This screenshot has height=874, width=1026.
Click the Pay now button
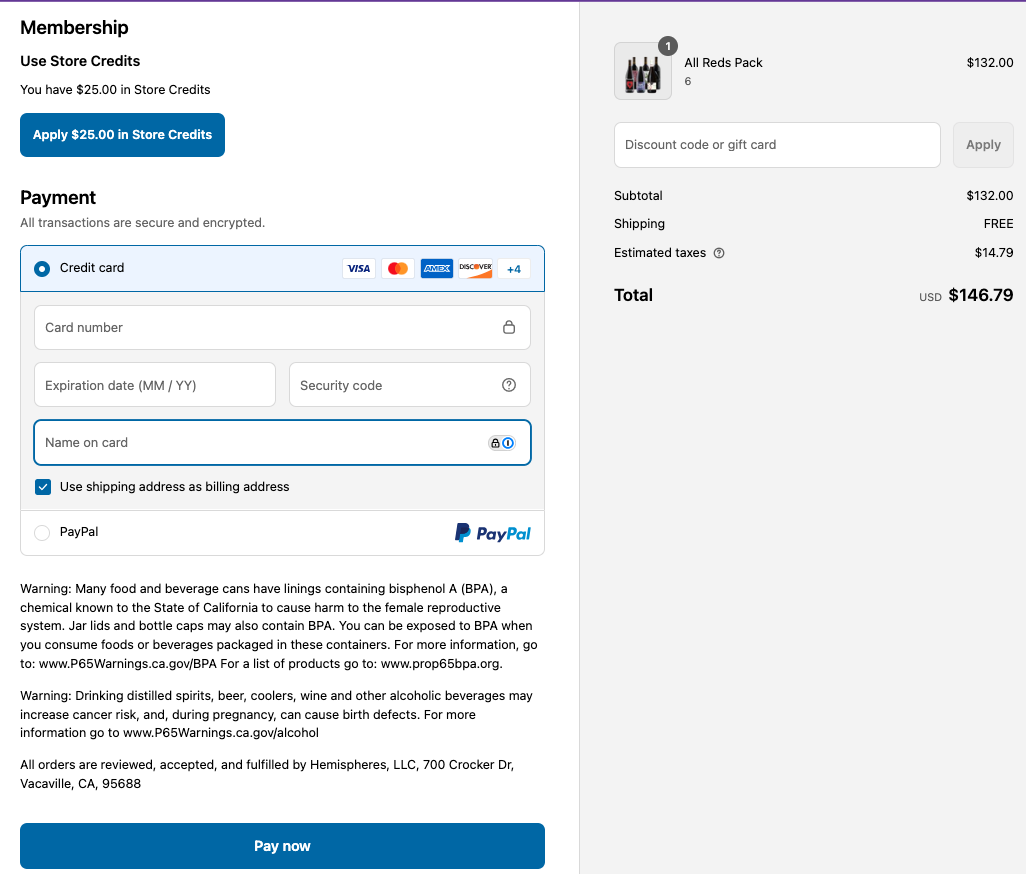coord(283,846)
